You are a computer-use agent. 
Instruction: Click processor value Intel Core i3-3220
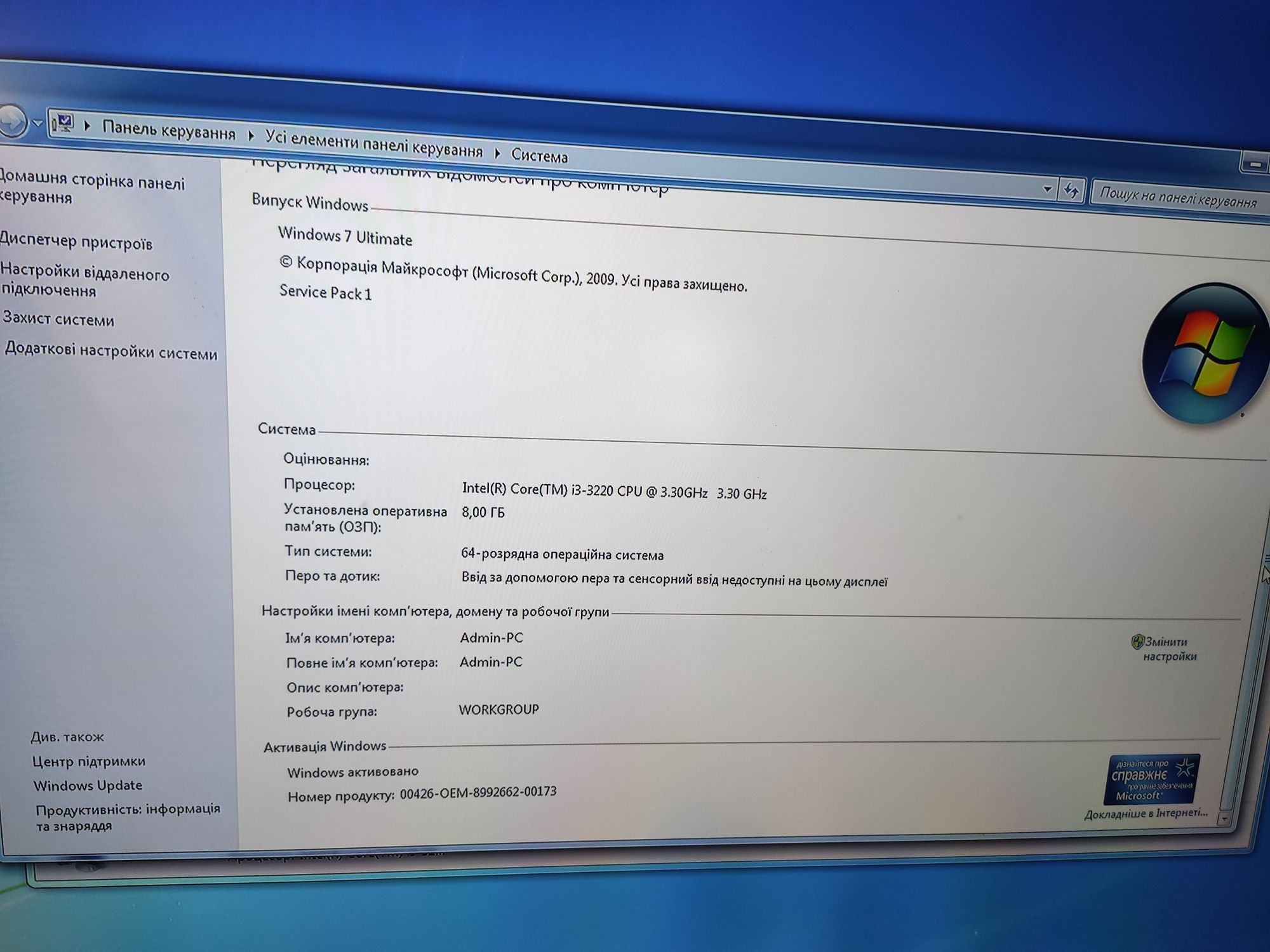(x=614, y=491)
